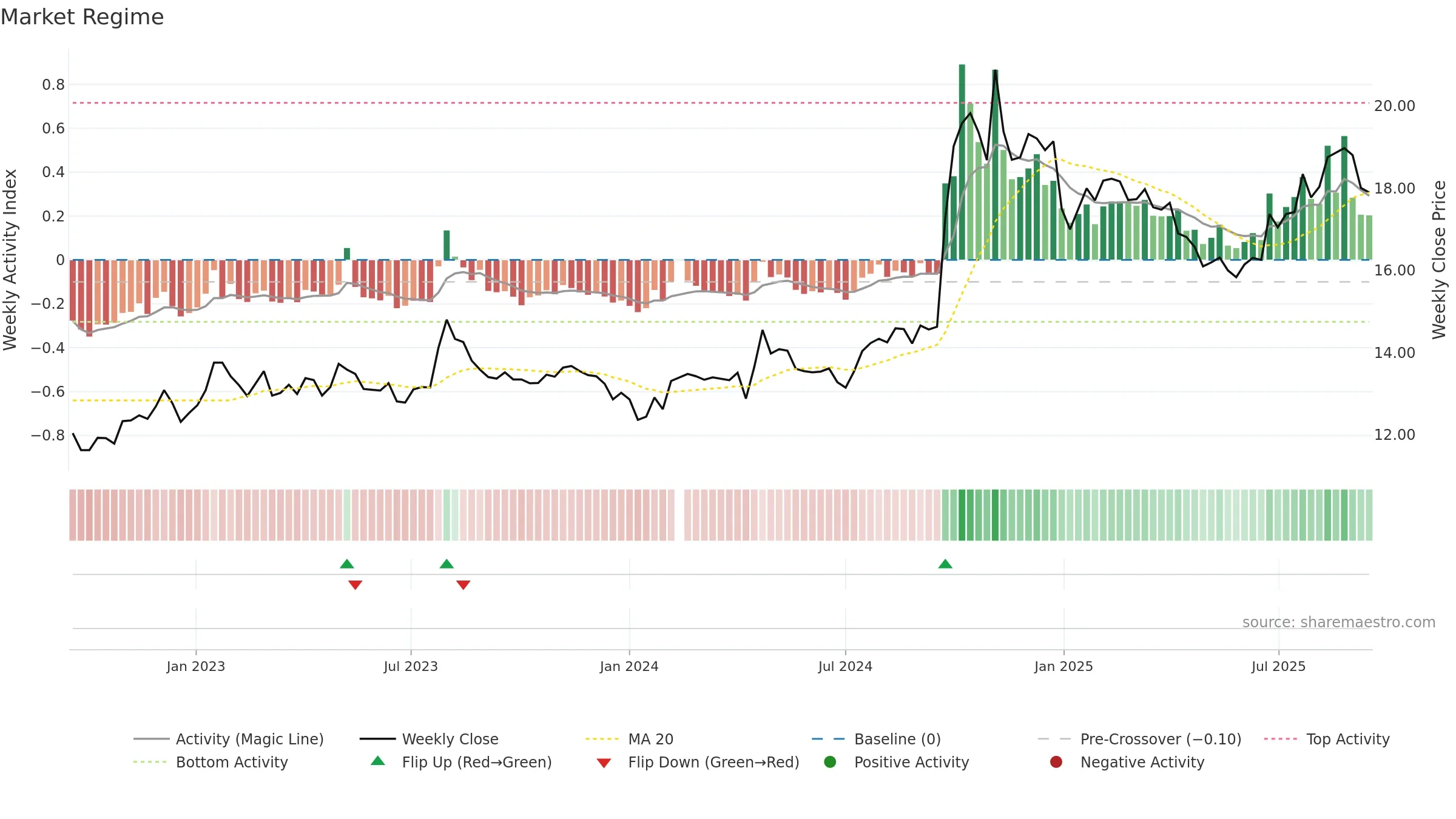Click the 0.4 activity axis tick label
1456x819 pixels.
(x=53, y=172)
